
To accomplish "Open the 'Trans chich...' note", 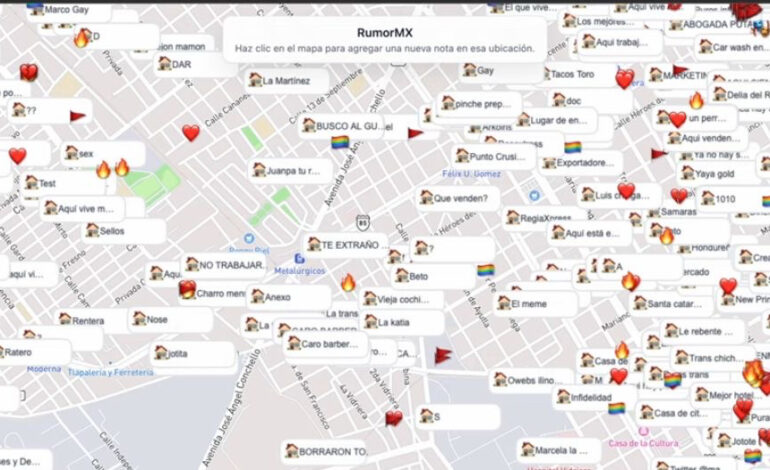I will coord(713,358).
